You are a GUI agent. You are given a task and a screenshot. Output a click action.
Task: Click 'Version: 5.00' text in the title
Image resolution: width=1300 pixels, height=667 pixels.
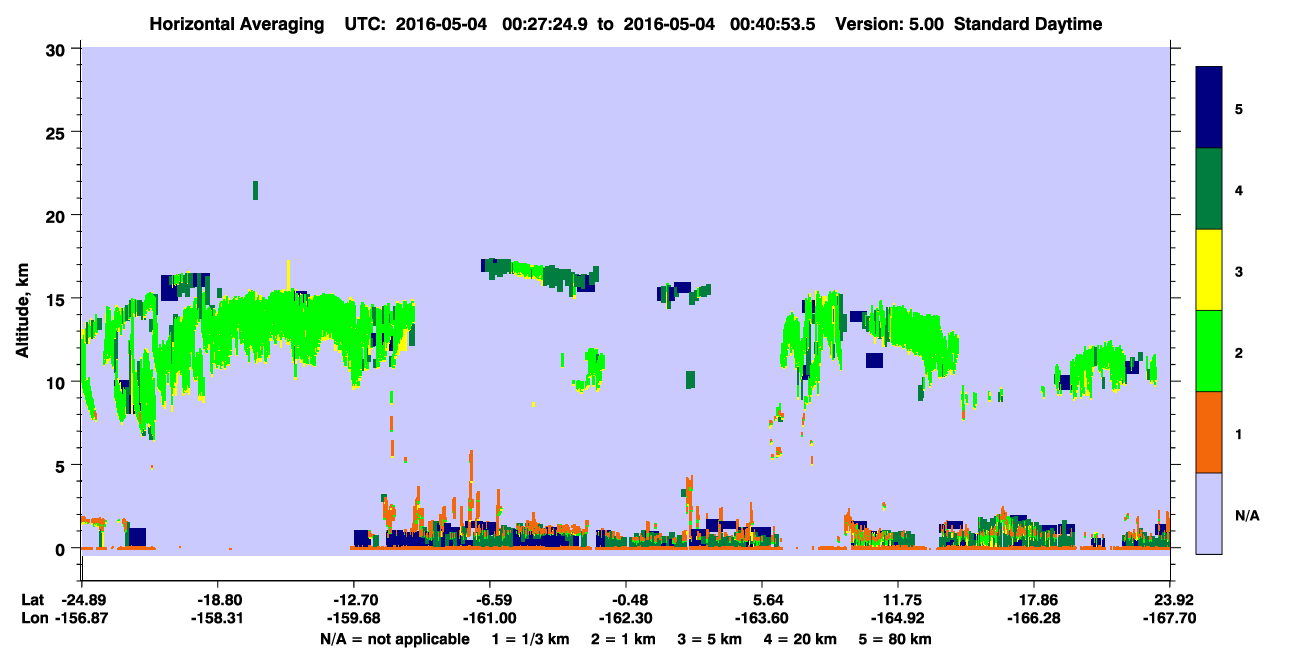coord(888,24)
